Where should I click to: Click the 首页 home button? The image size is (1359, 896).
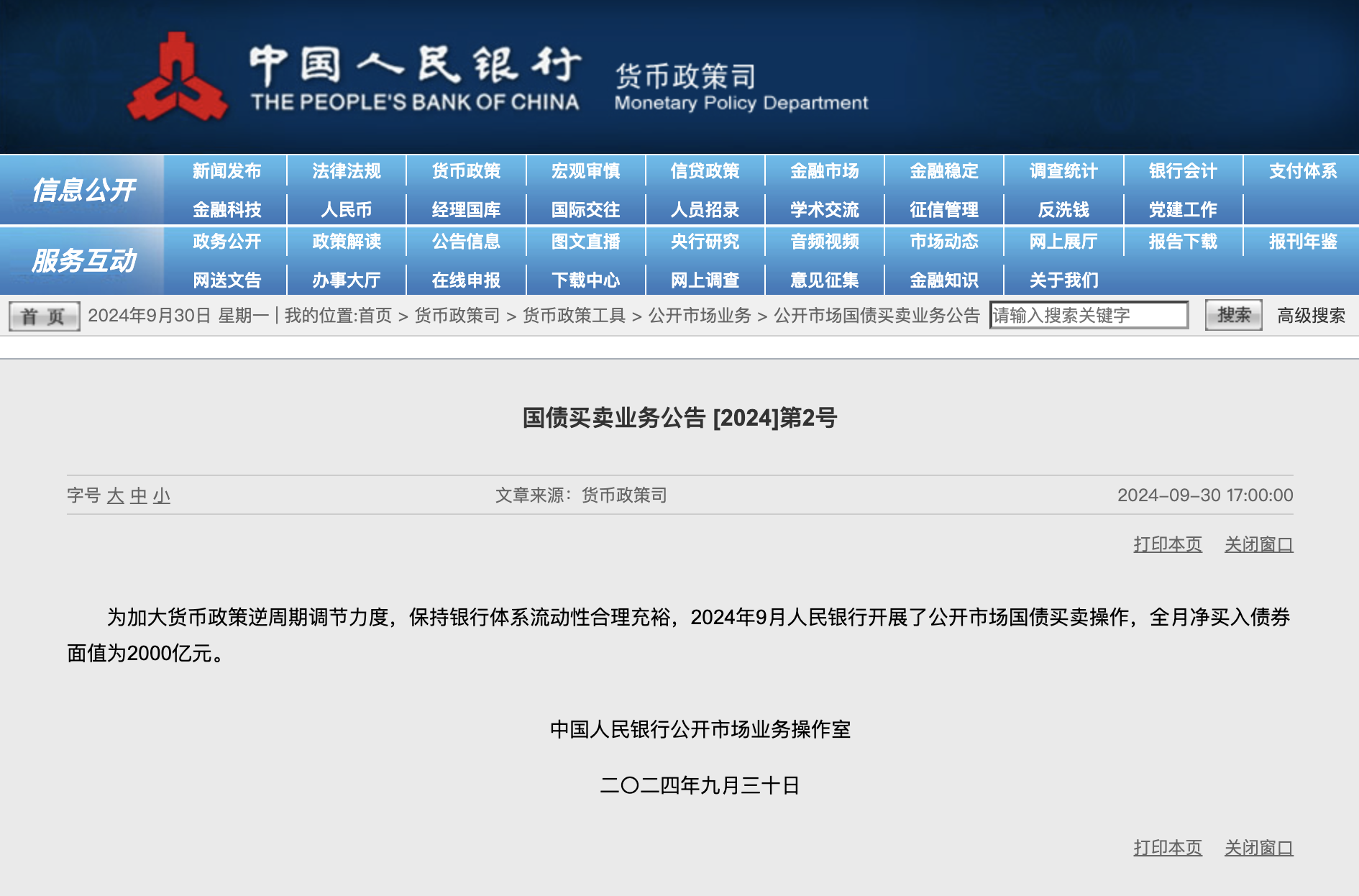[44, 316]
